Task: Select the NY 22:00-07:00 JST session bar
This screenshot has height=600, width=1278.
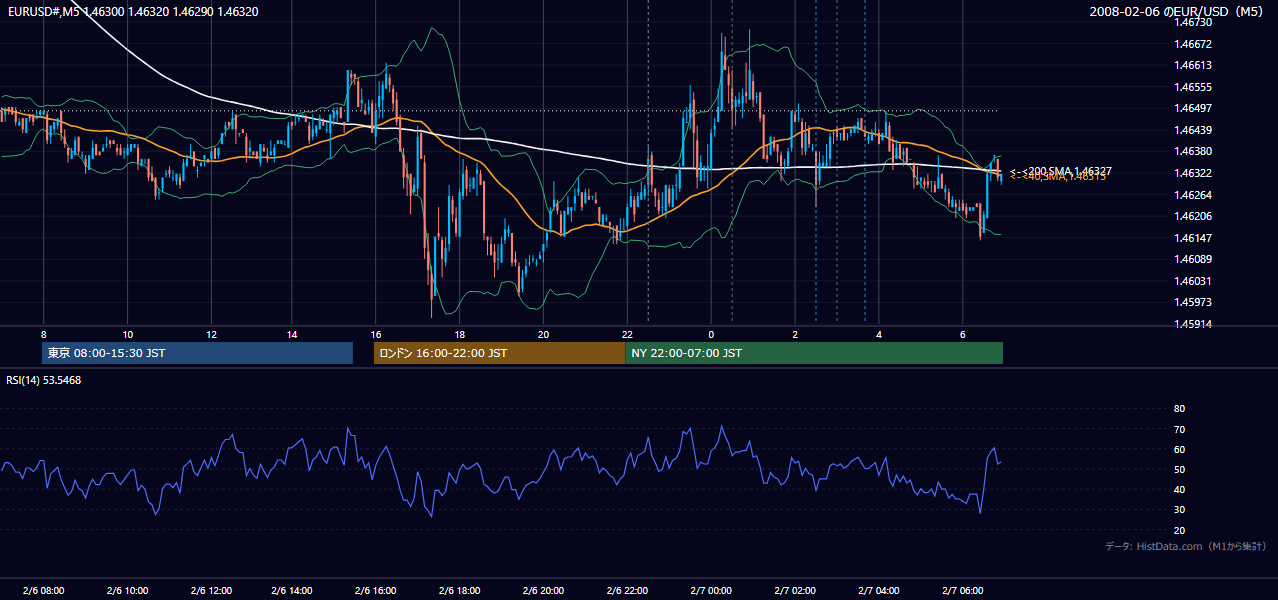Action: coord(814,353)
